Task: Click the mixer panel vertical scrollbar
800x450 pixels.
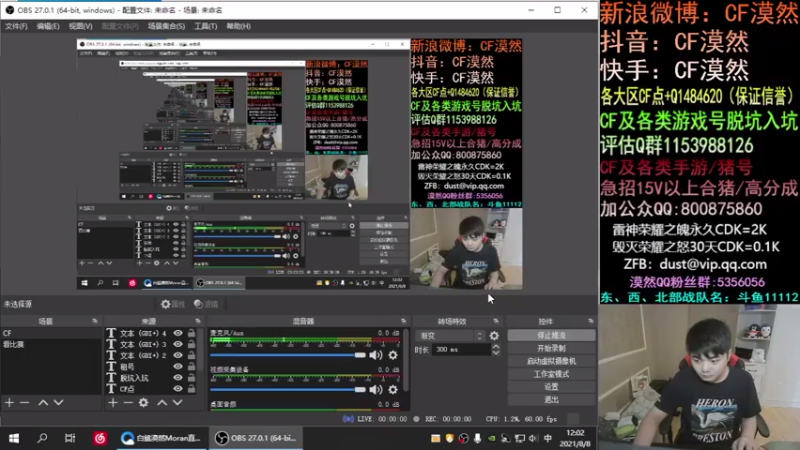Action: point(406,360)
